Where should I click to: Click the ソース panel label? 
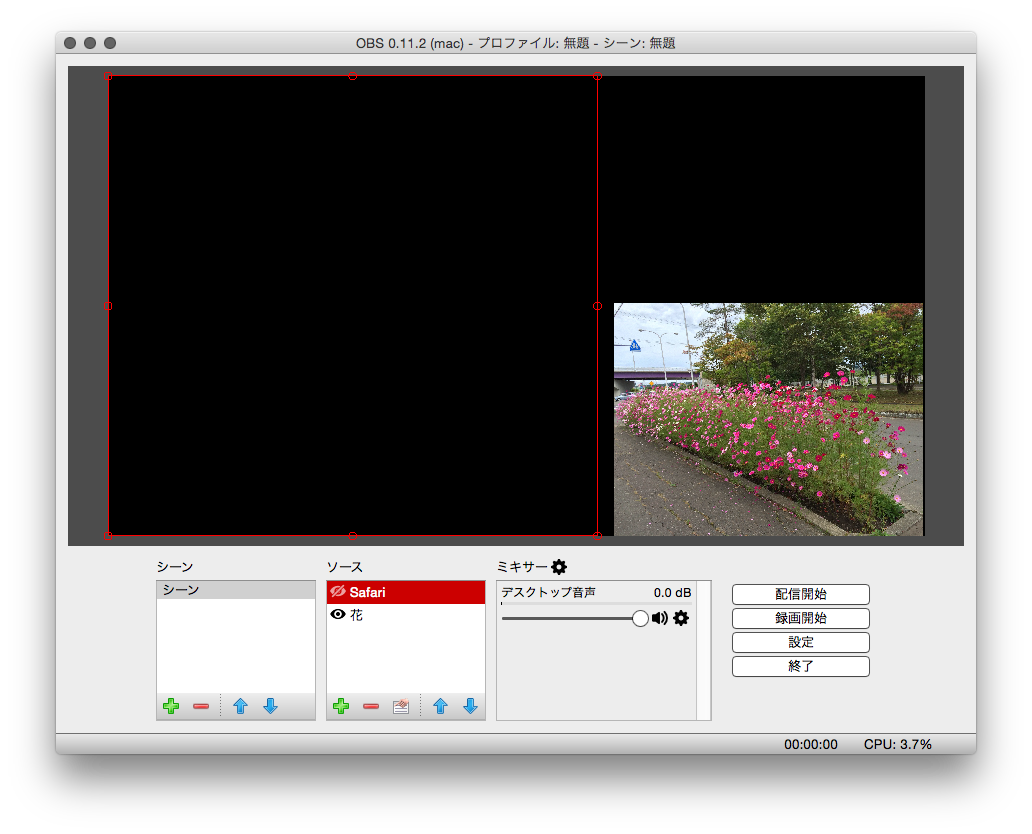344,567
